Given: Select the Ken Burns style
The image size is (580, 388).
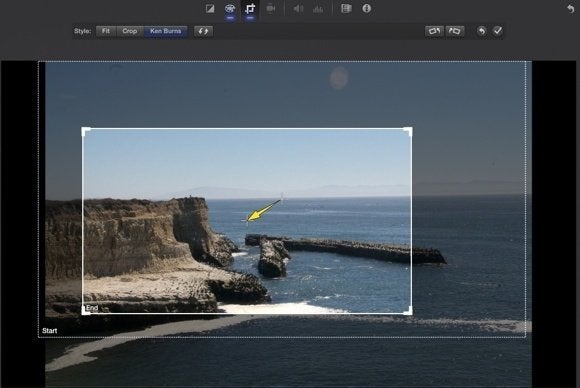Looking at the screenshot, I should tap(165, 31).
